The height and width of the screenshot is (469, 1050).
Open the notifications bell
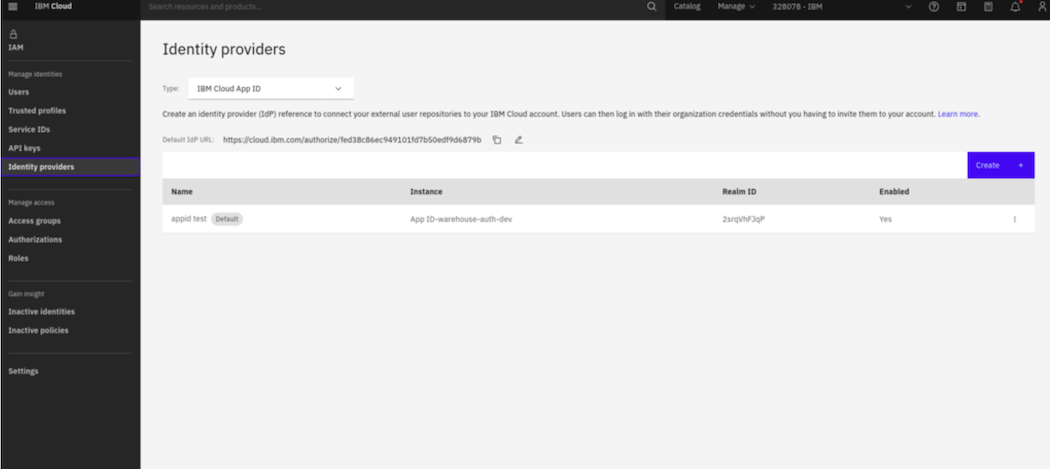tap(1015, 7)
